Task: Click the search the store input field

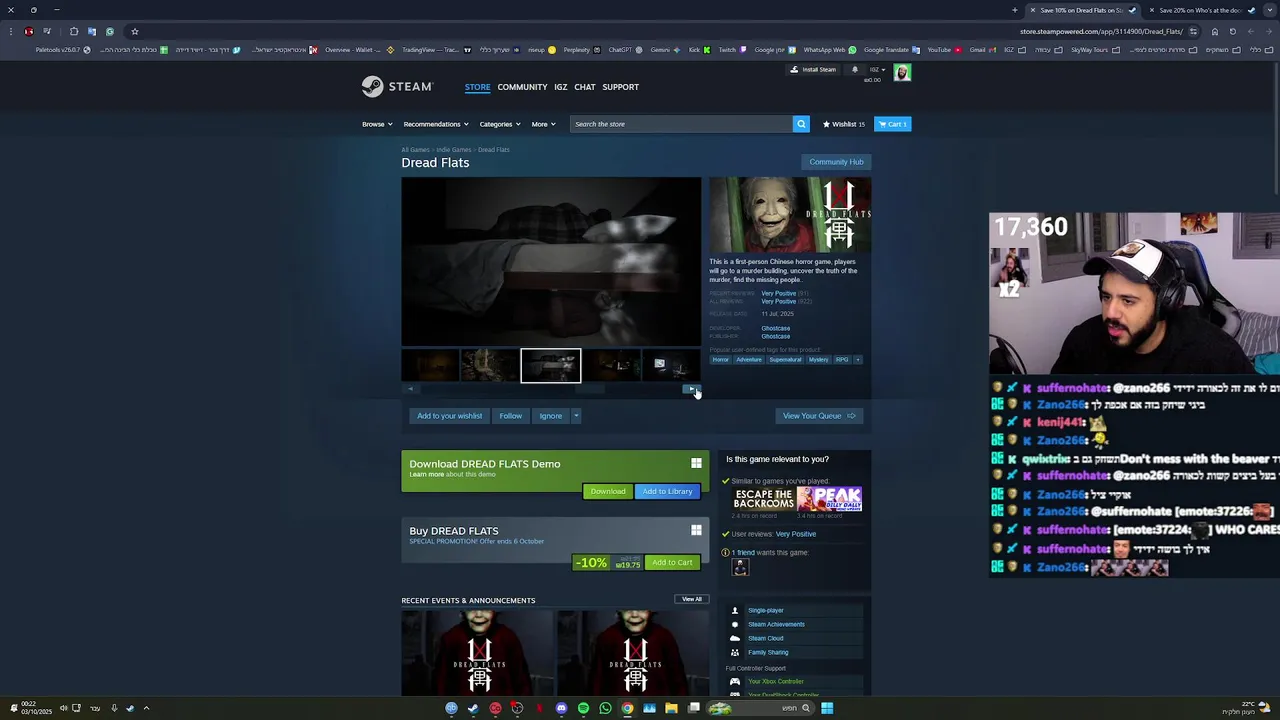Action: click(681, 124)
